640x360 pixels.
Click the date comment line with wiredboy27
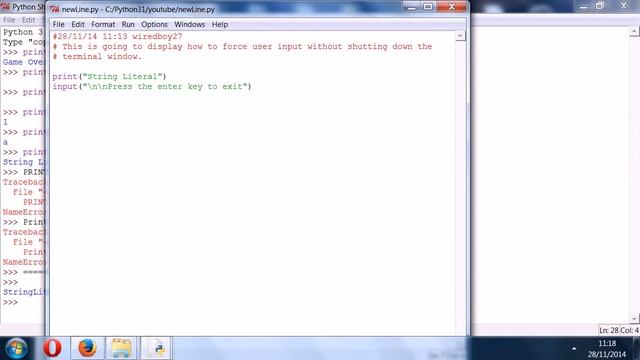[x=117, y=36]
